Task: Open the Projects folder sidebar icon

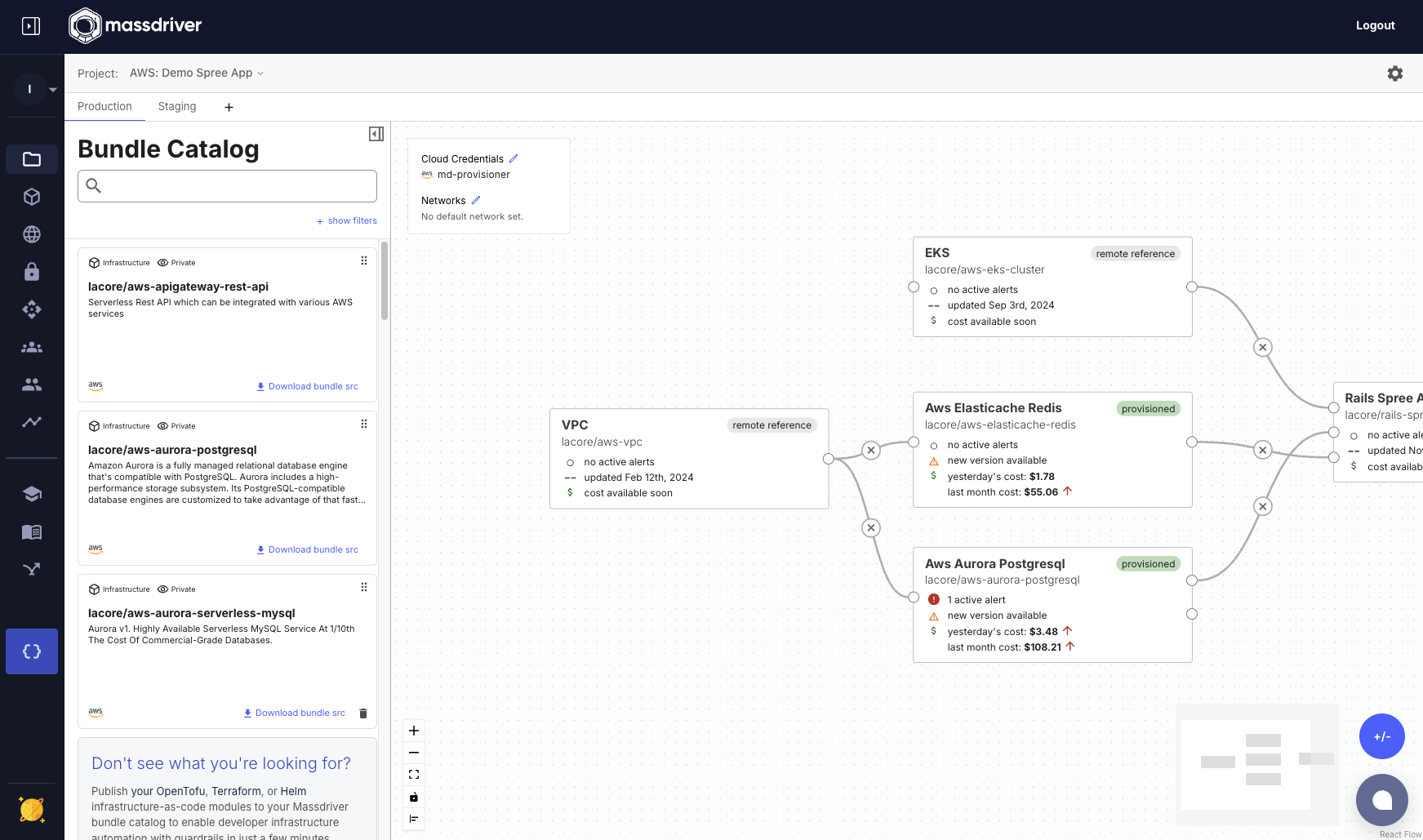Action: coord(32,159)
